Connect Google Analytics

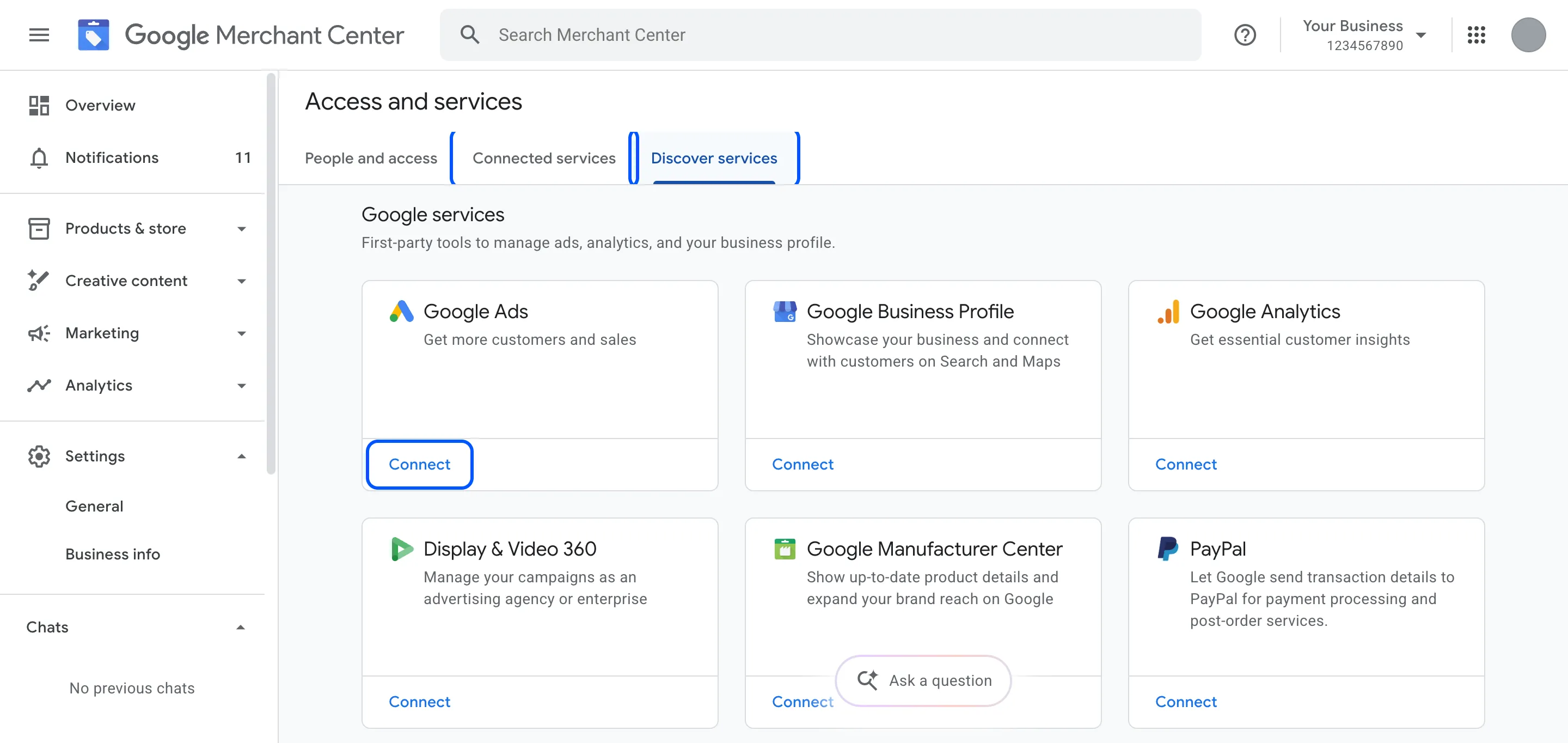1186,465
